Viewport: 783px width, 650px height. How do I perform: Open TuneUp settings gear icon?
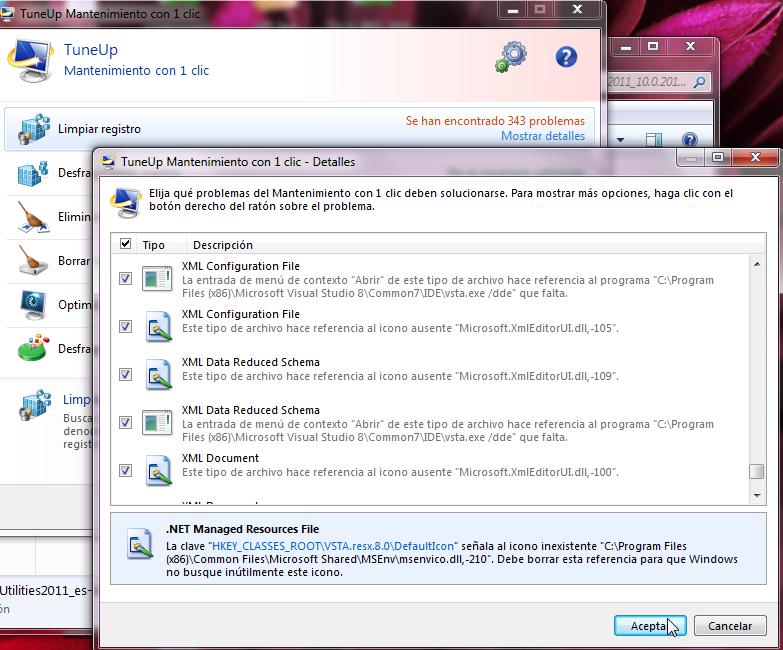(511, 57)
